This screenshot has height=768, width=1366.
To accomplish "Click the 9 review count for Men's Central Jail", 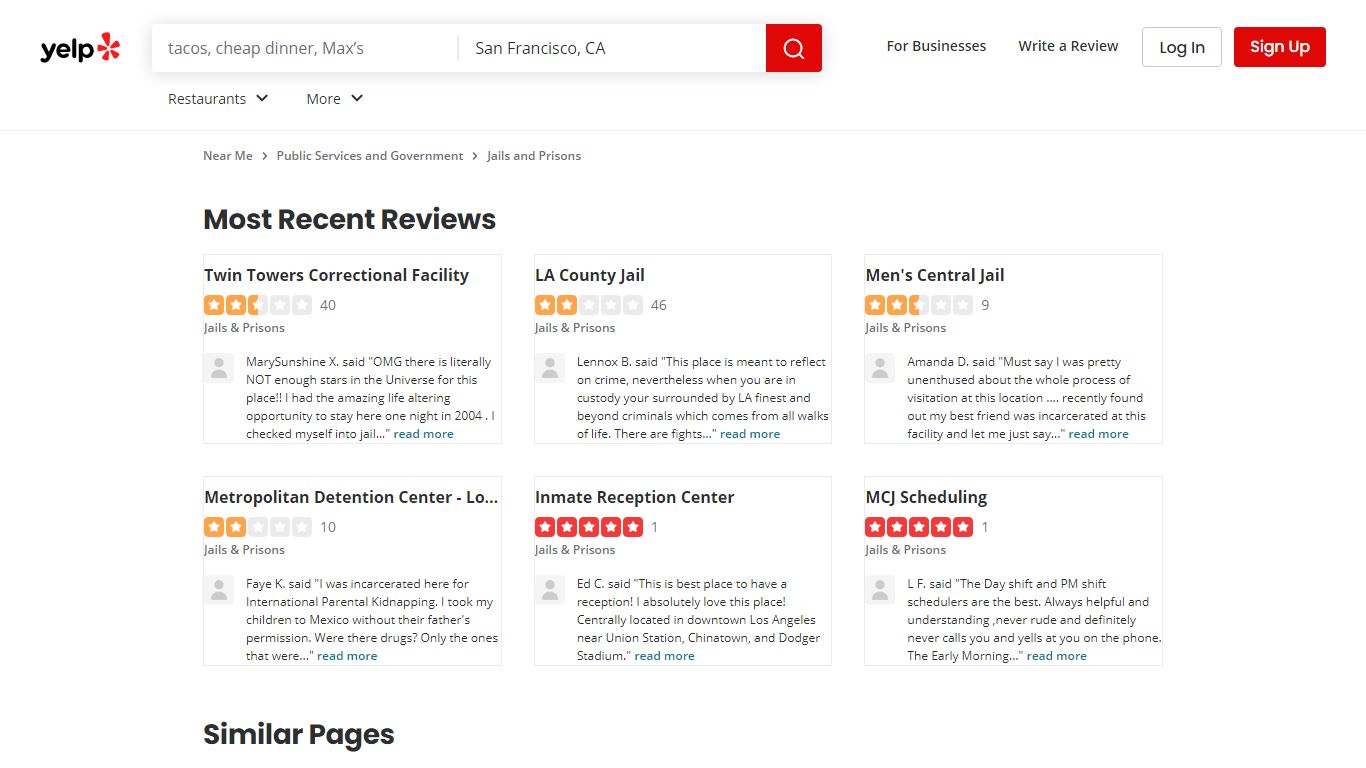I will tap(985, 305).
